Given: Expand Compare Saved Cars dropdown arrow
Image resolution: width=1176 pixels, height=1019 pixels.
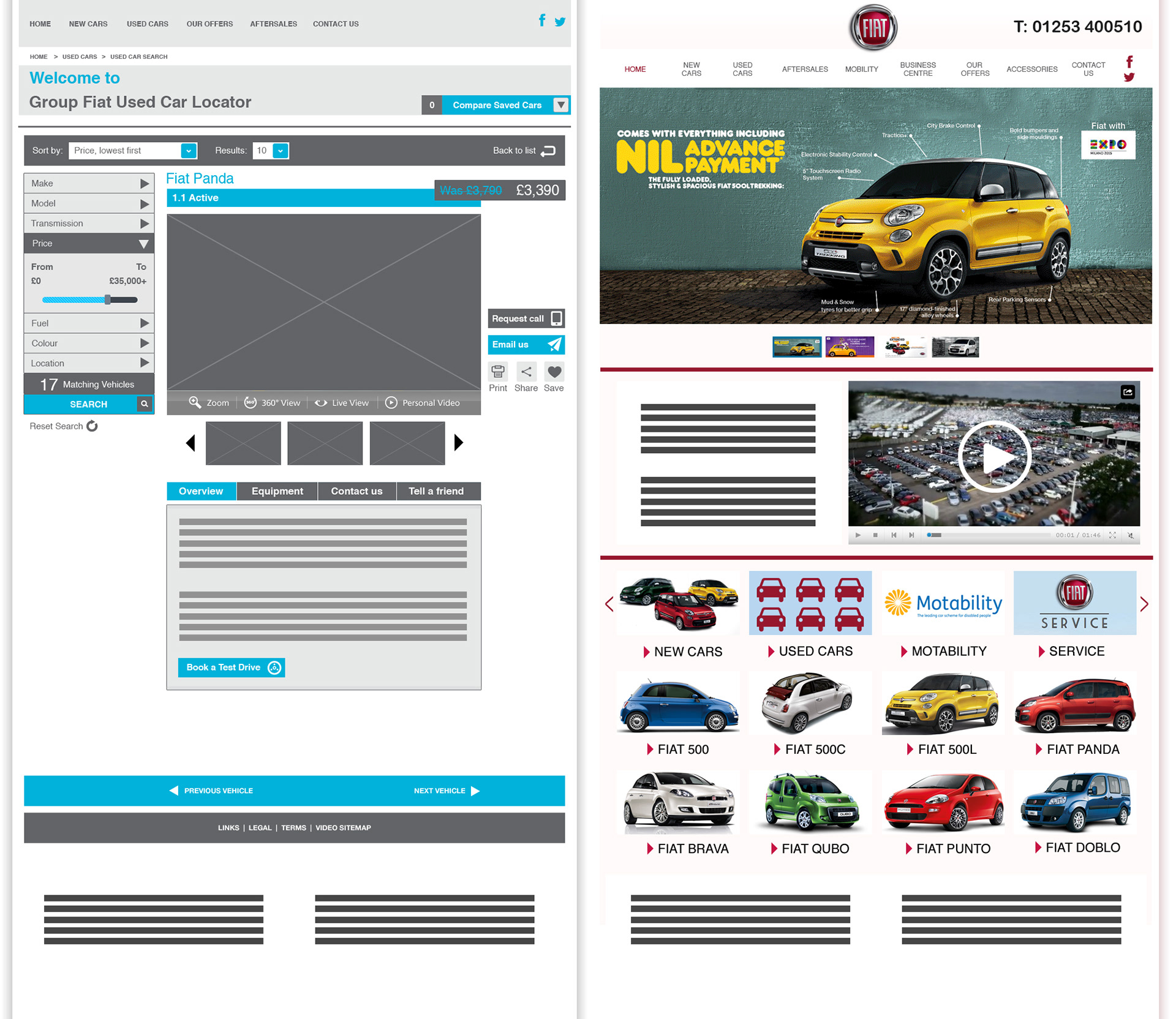Looking at the screenshot, I should [x=560, y=105].
